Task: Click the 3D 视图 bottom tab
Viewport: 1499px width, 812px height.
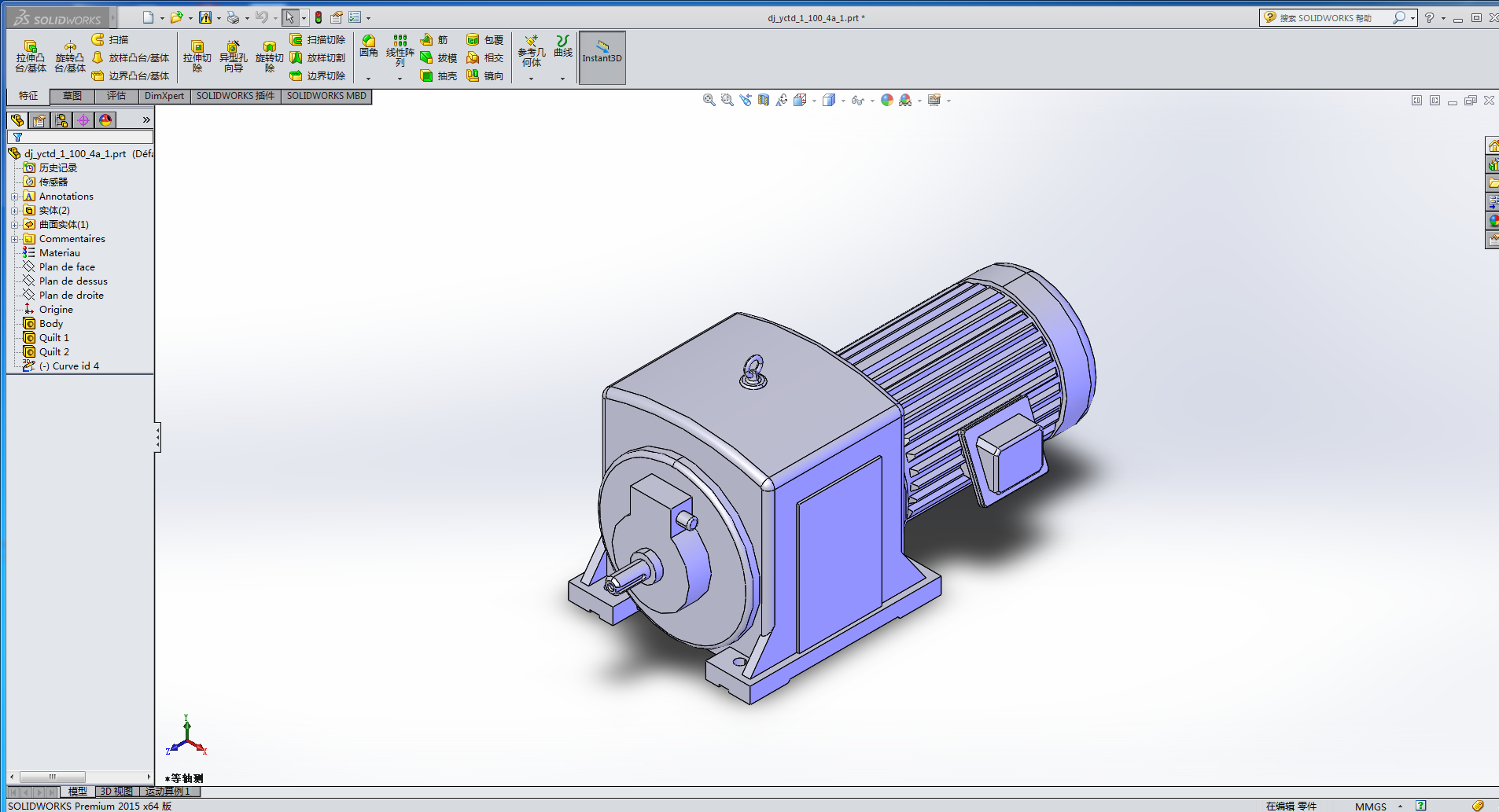Action: 116,792
